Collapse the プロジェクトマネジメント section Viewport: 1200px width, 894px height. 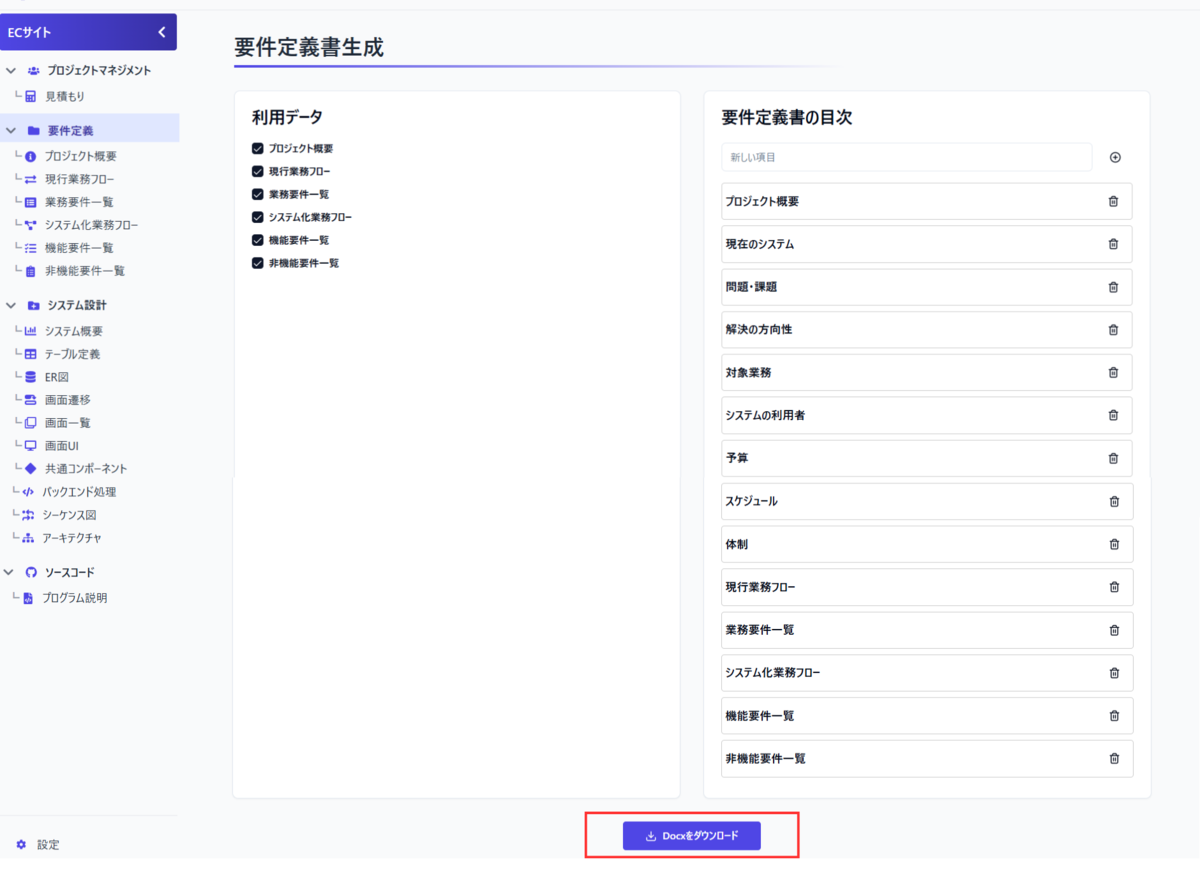[x=10, y=71]
